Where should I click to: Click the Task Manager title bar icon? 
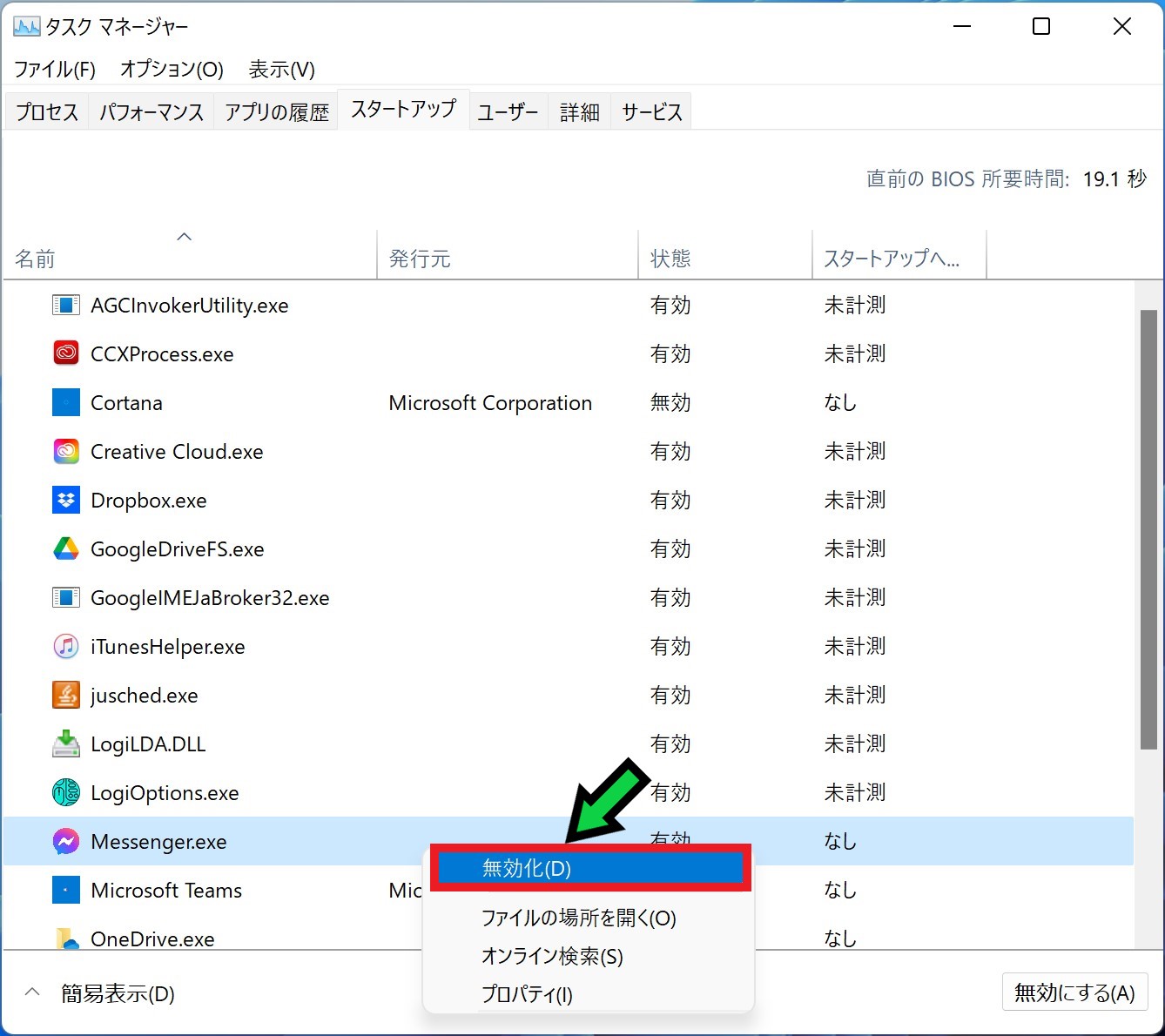[x=26, y=27]
